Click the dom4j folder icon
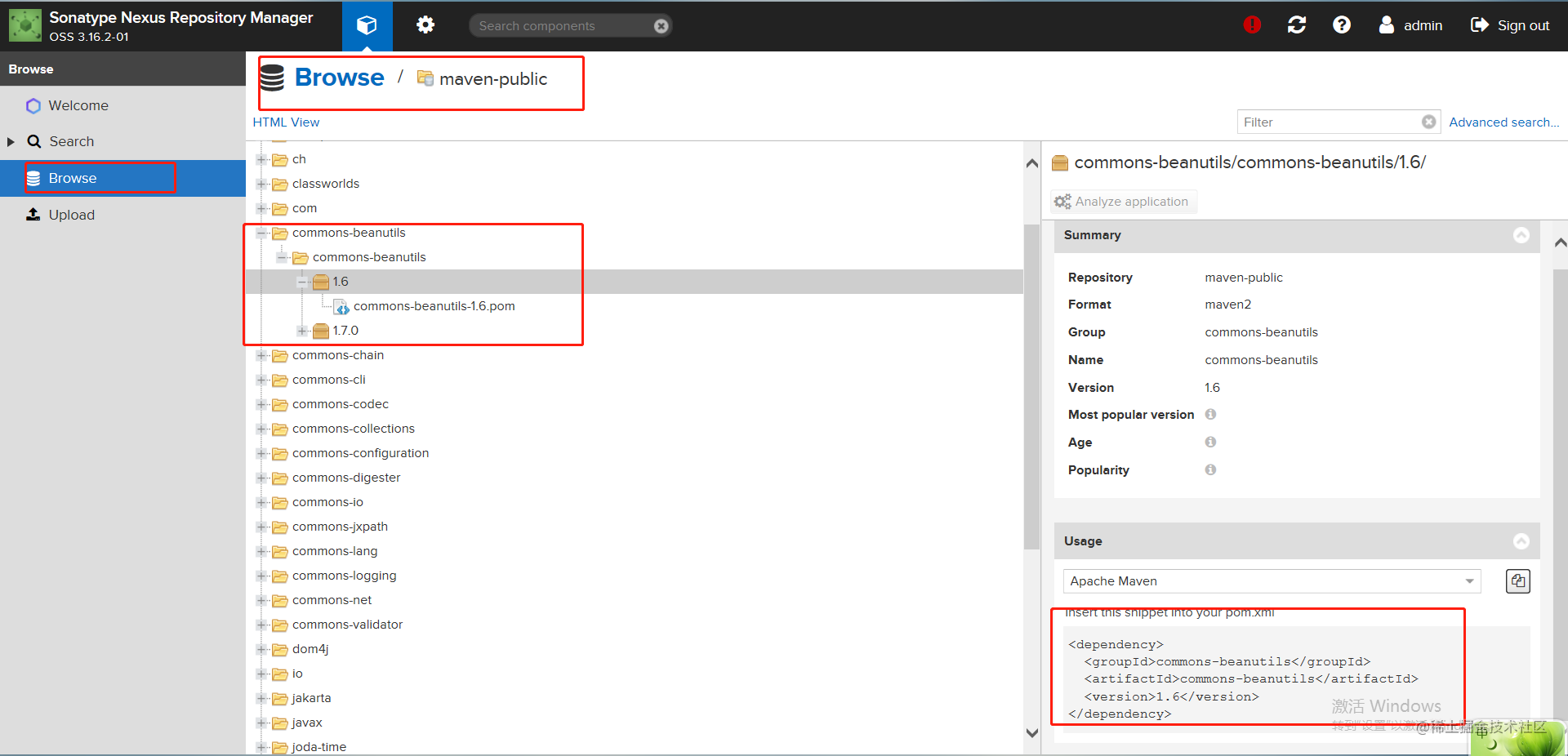Image resolution: width=1568 pixels, height=756 pixels. click(280, 650)
